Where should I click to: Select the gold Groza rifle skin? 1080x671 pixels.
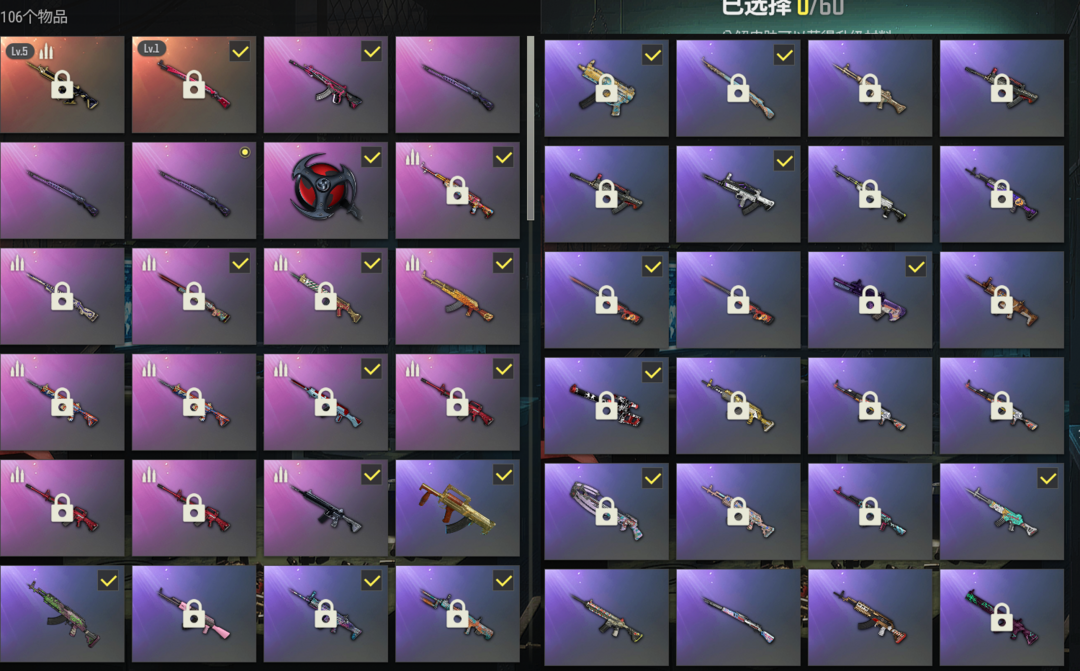[x=457, y=508]
